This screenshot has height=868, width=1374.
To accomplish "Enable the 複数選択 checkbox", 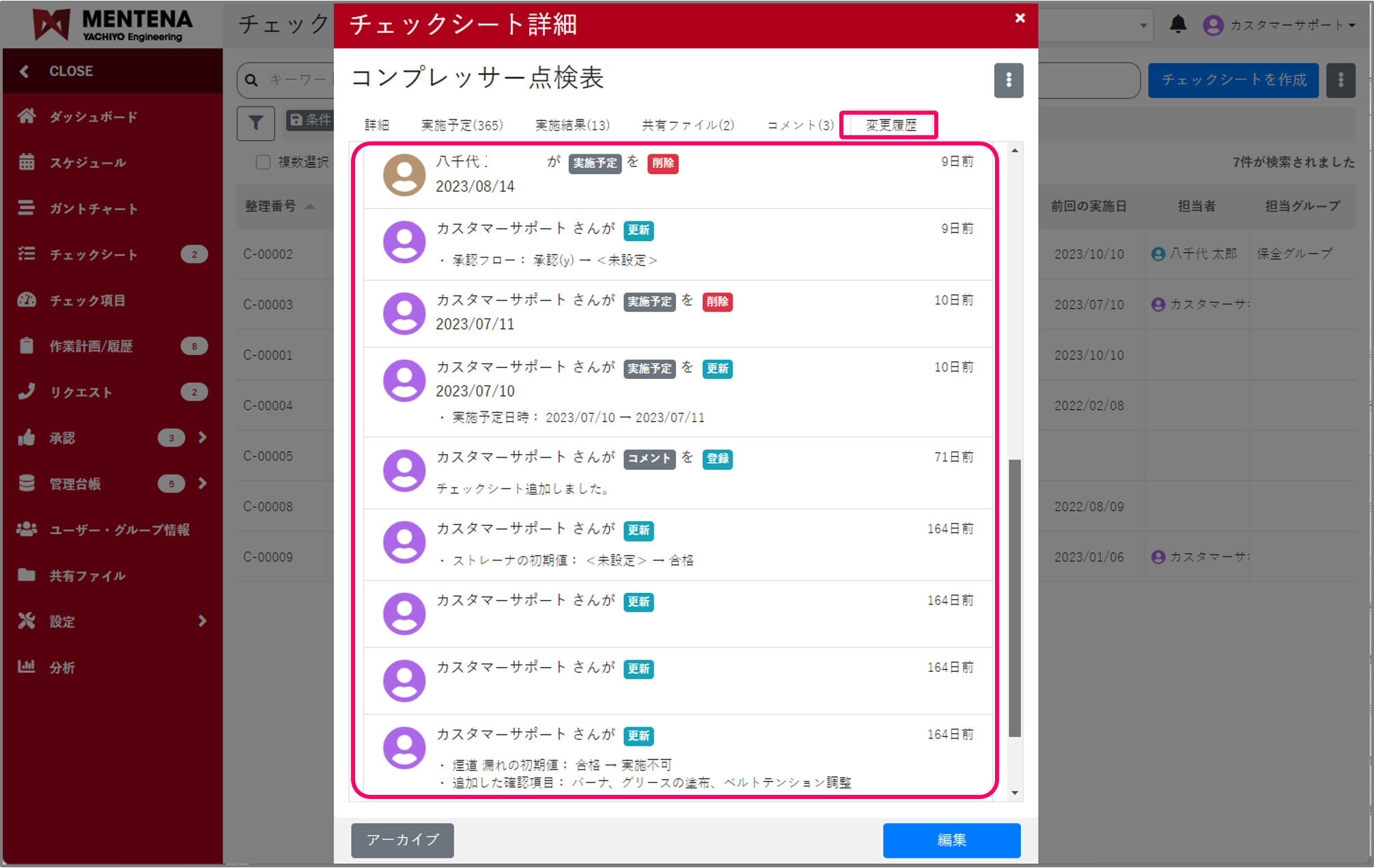I will coord(263,162).
